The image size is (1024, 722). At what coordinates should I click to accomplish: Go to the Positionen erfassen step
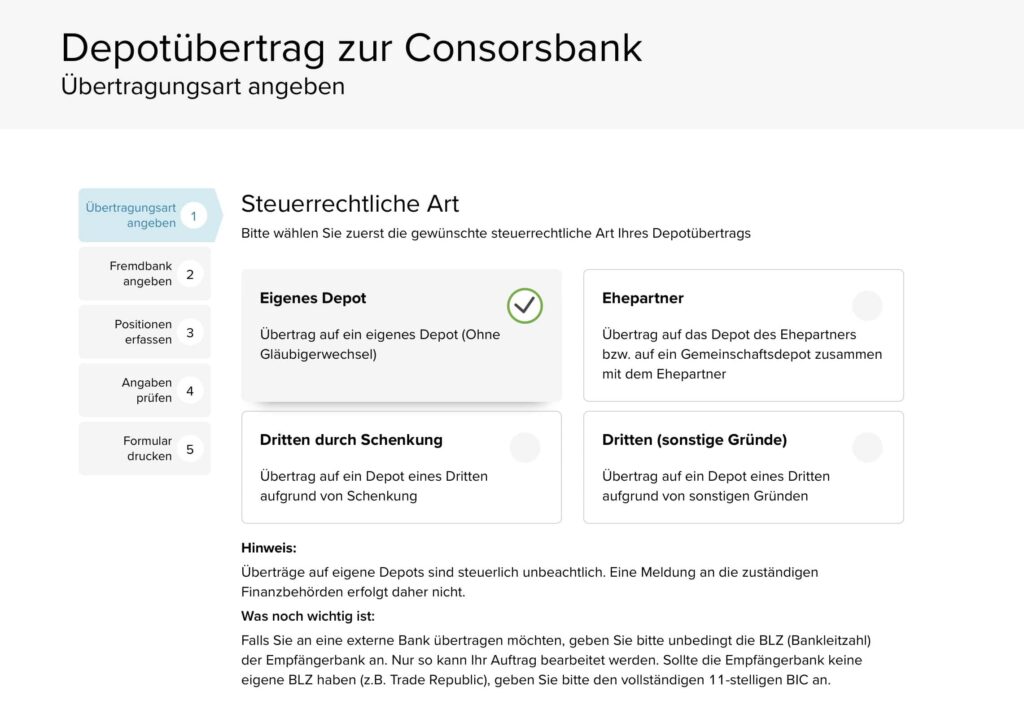tap(144, 331)
